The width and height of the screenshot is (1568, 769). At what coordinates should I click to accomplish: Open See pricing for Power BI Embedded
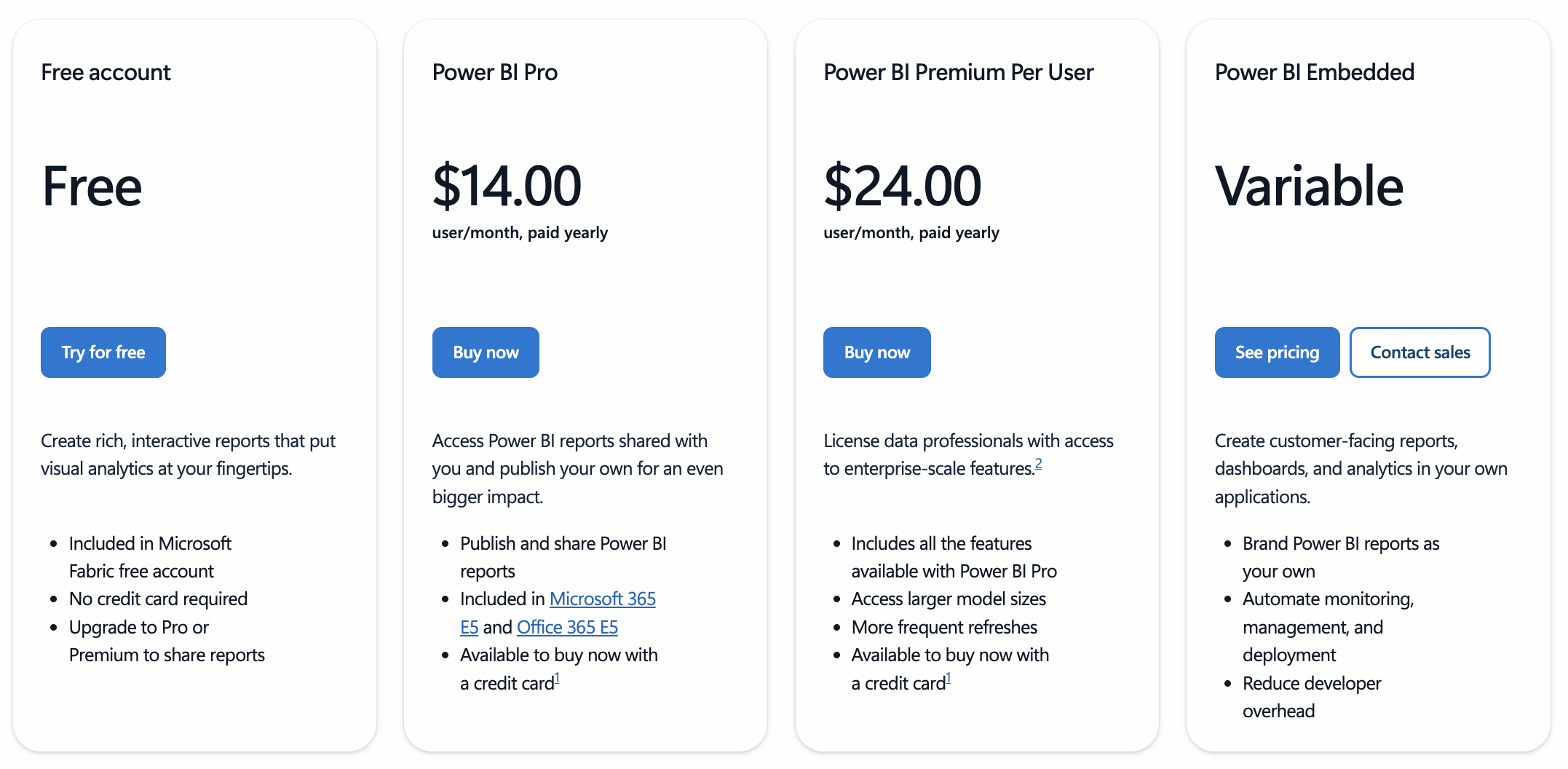tap(1277, 352)
